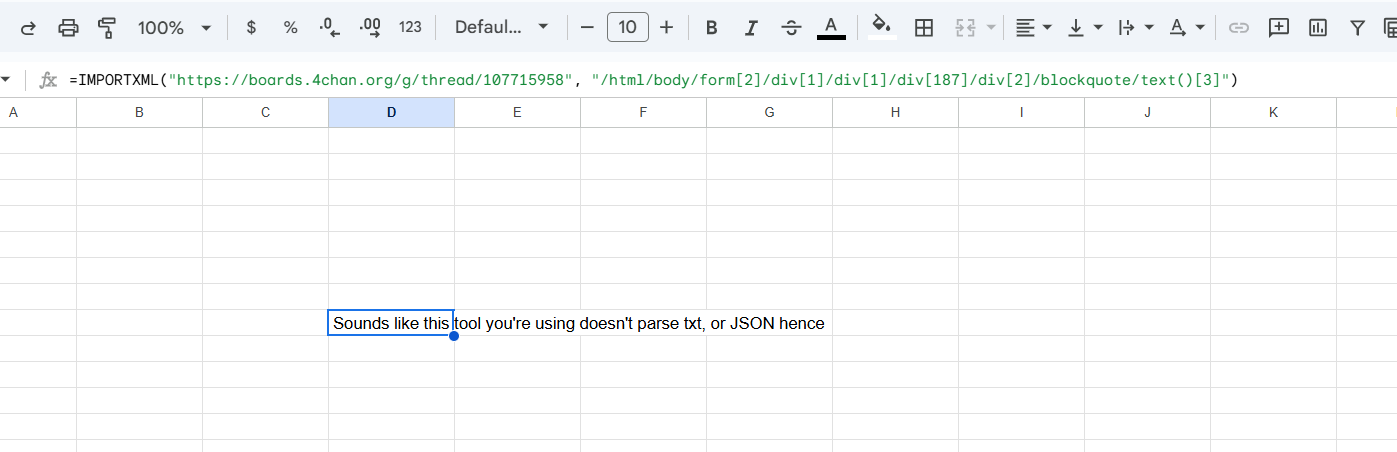Click the Create a filter icon
The height and width of the screenshot is (452, 1397).
[x=1357, y=27]
